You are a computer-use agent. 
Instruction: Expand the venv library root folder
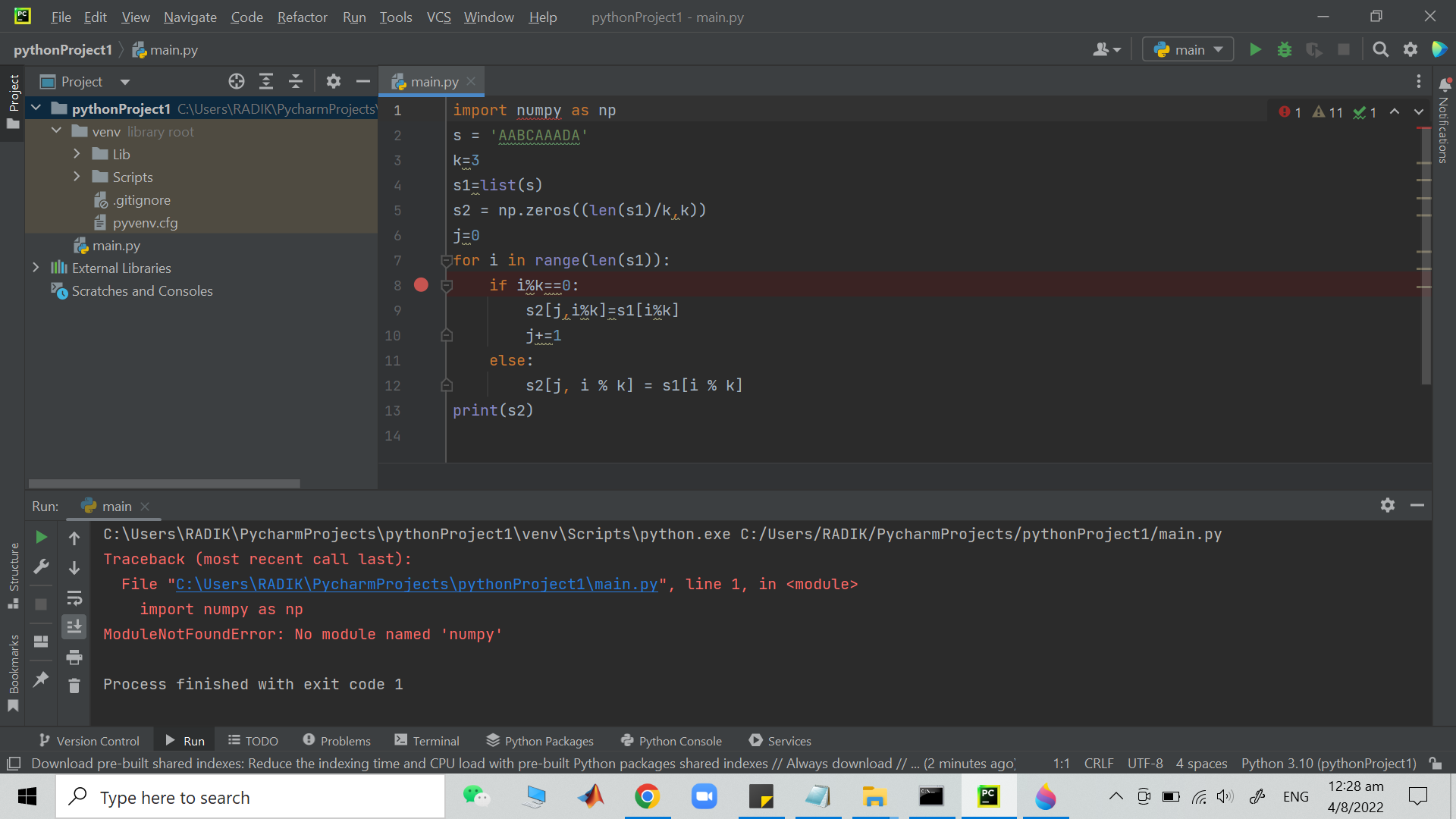(58, 131)
